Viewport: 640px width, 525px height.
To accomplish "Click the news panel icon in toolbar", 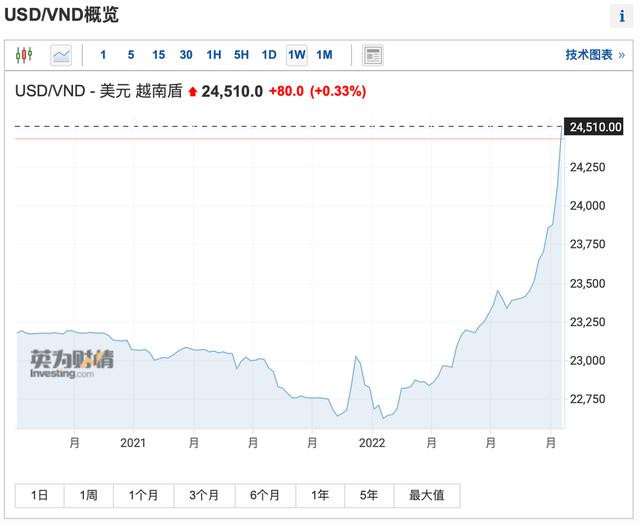I will click(x=372, y=55).
